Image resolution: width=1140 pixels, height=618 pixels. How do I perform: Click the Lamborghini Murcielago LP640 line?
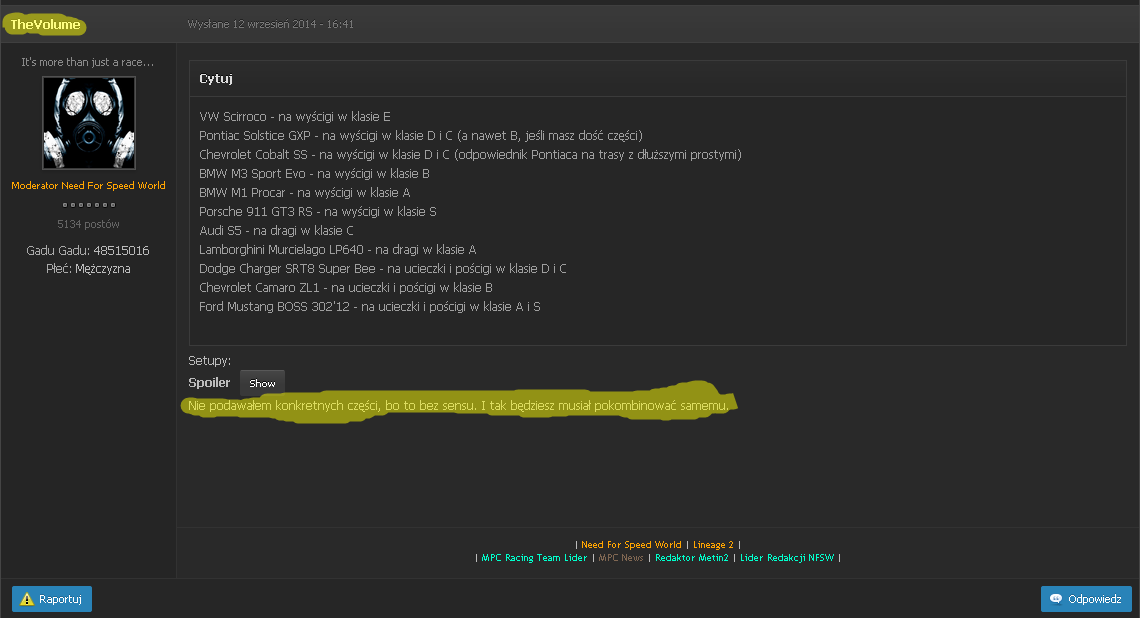pos(337,249)
